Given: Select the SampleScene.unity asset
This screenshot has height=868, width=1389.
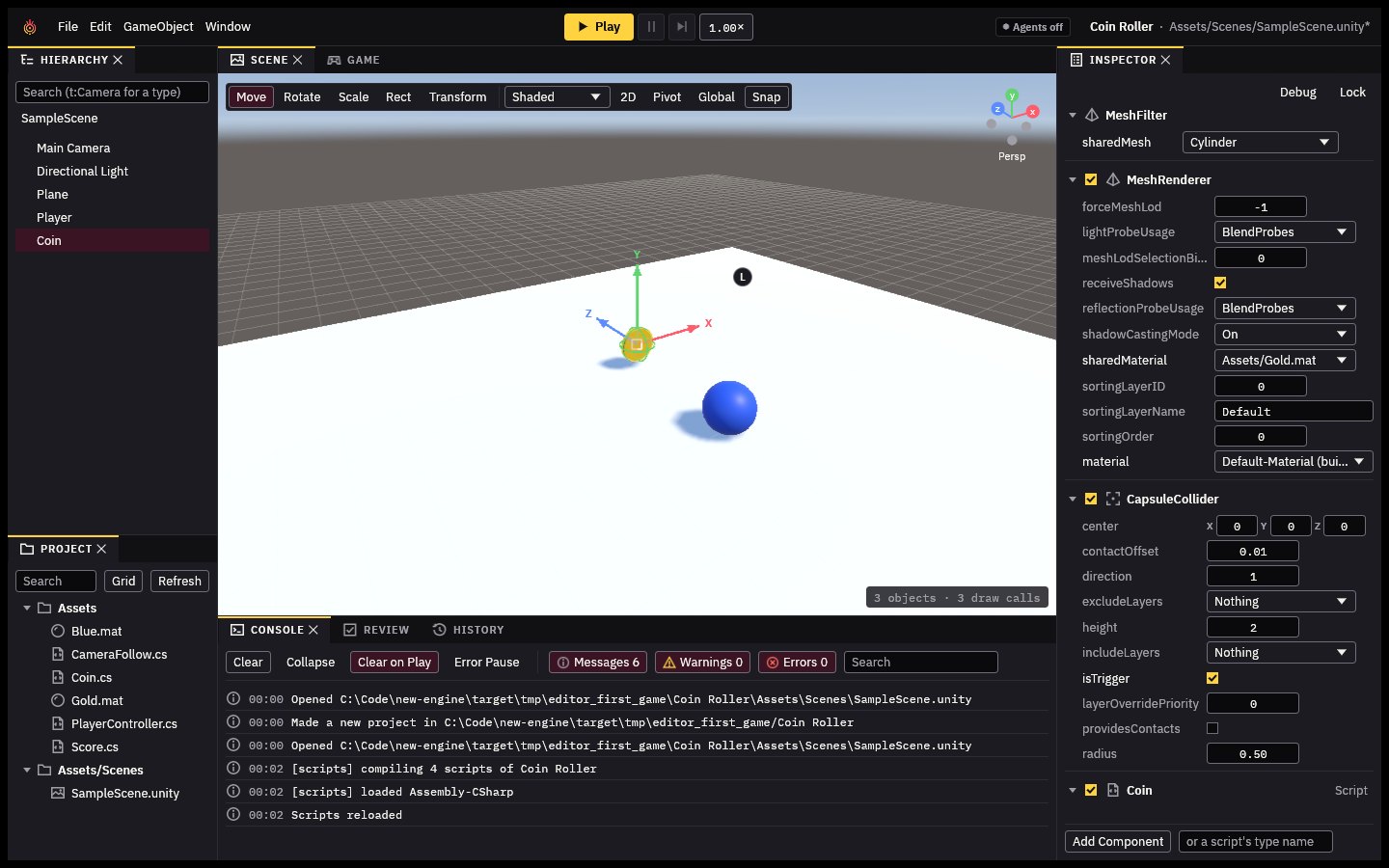Looking at the screenshot, I should [124, 793].
